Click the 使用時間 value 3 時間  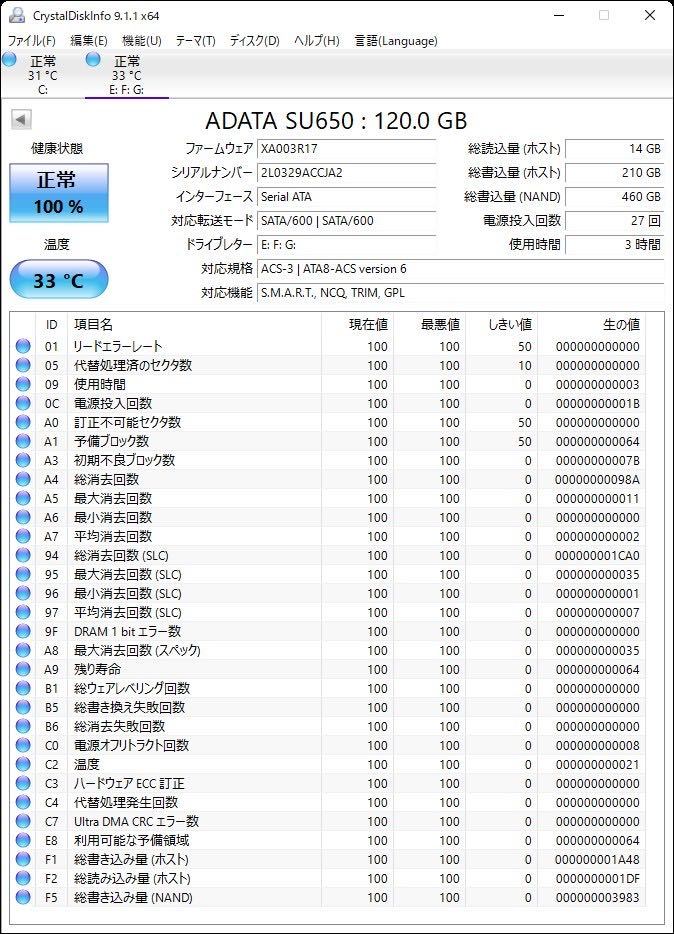tap(614, 244)
